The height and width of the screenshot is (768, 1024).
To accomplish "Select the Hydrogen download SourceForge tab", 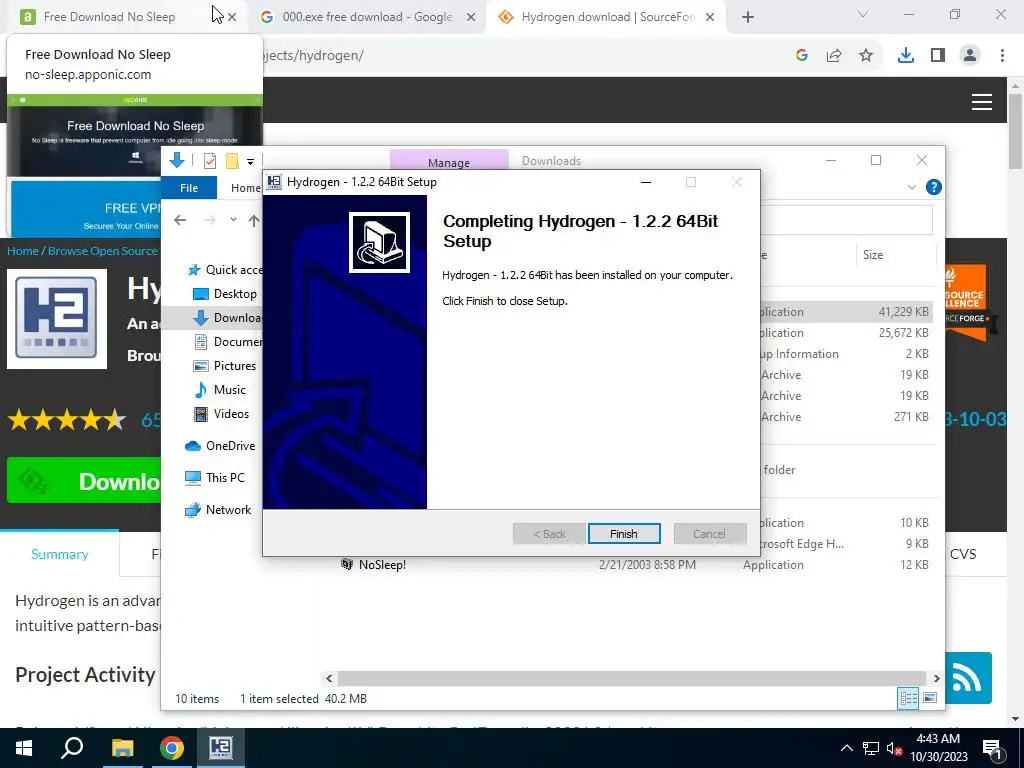I will [x=607, y=17].
